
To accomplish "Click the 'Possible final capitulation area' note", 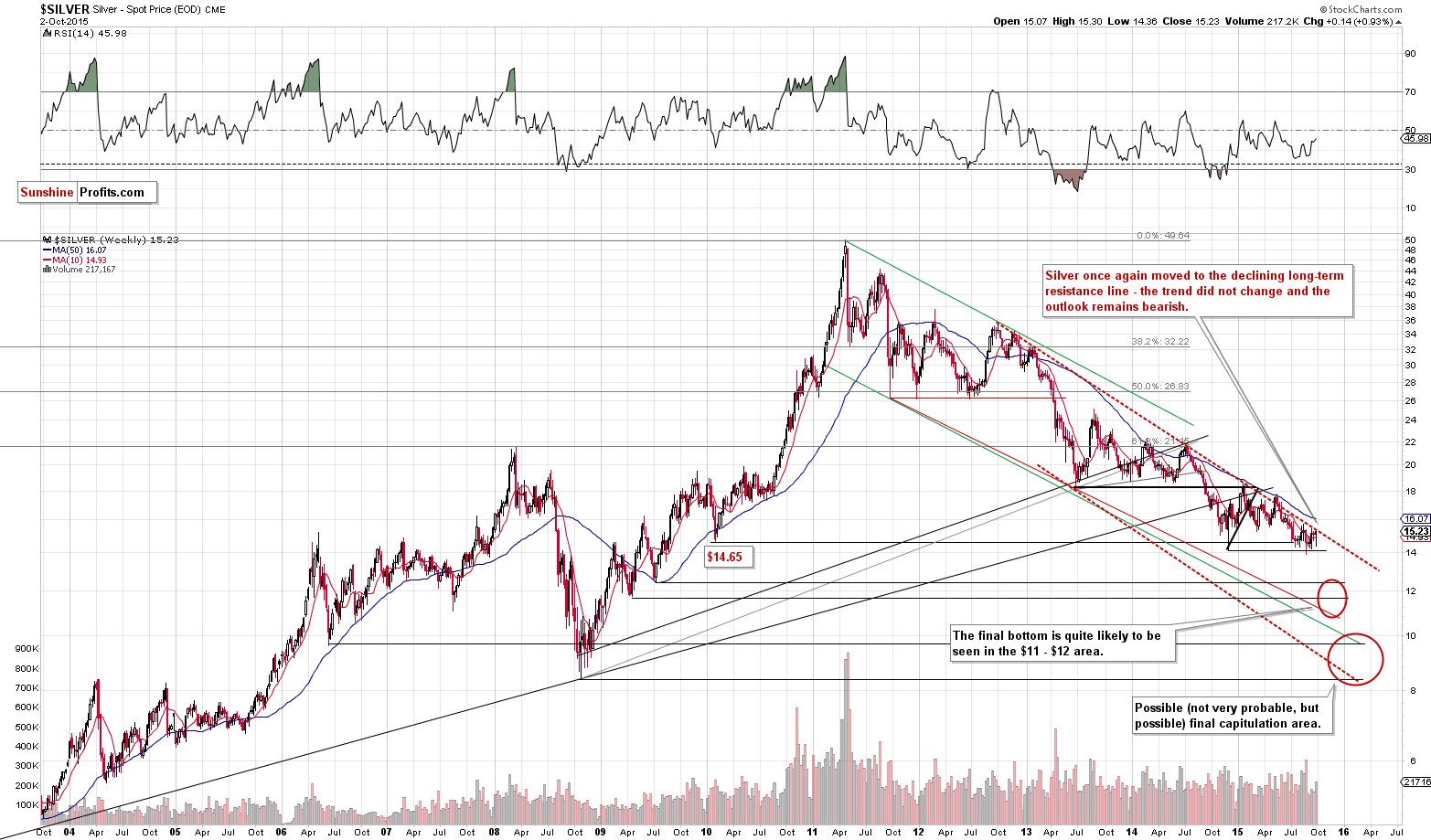I will 1233,716.
